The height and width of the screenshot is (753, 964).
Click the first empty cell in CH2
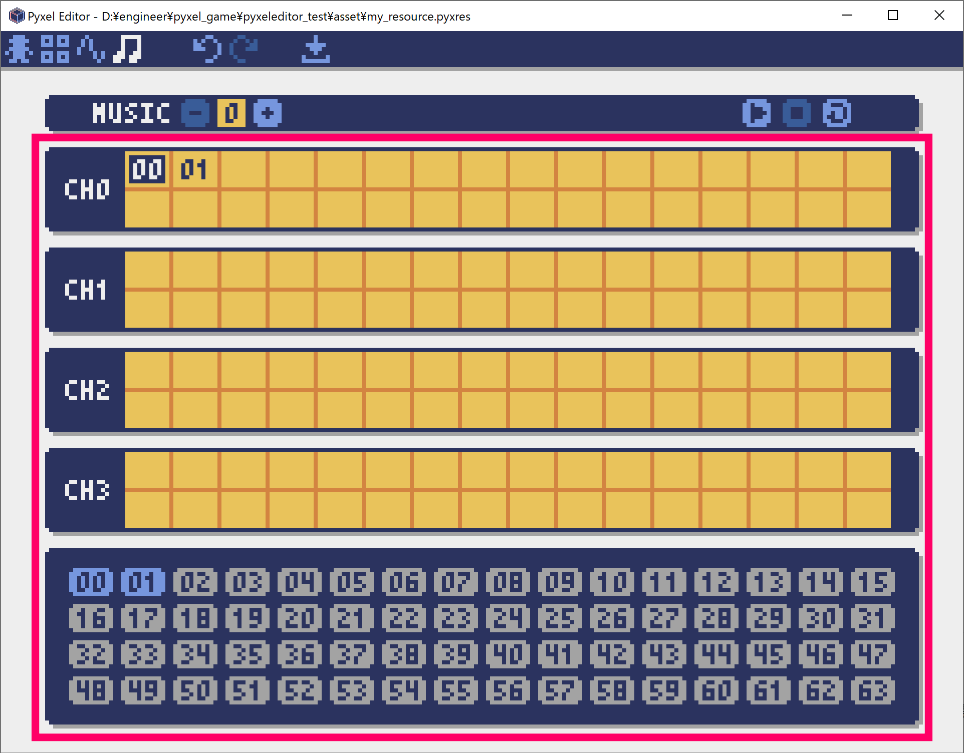148,369
